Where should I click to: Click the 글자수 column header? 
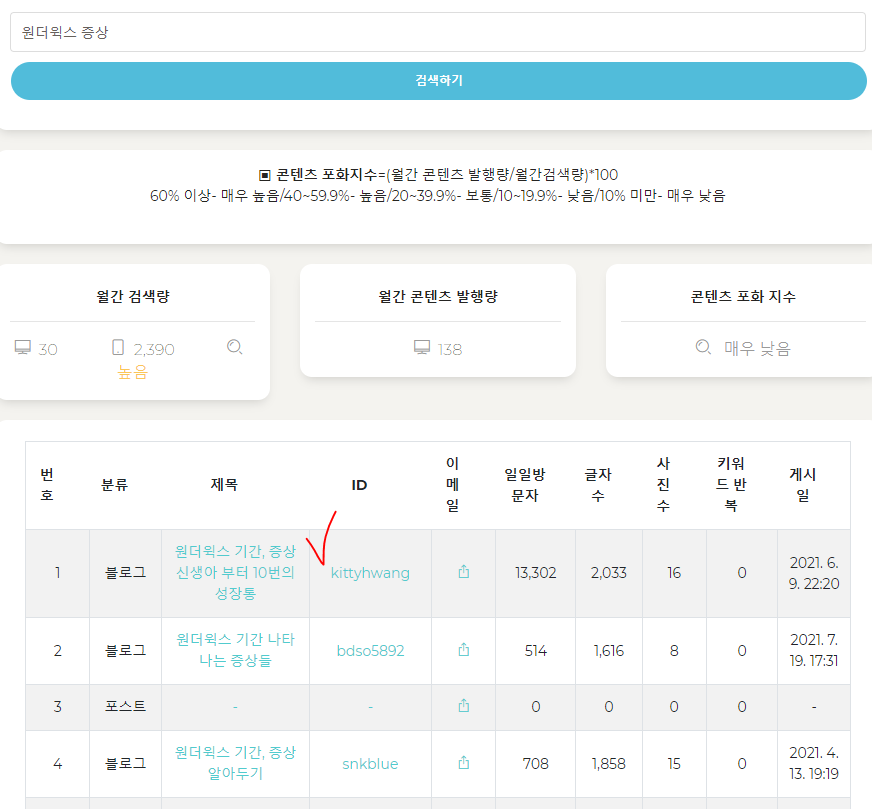(598, 485)
